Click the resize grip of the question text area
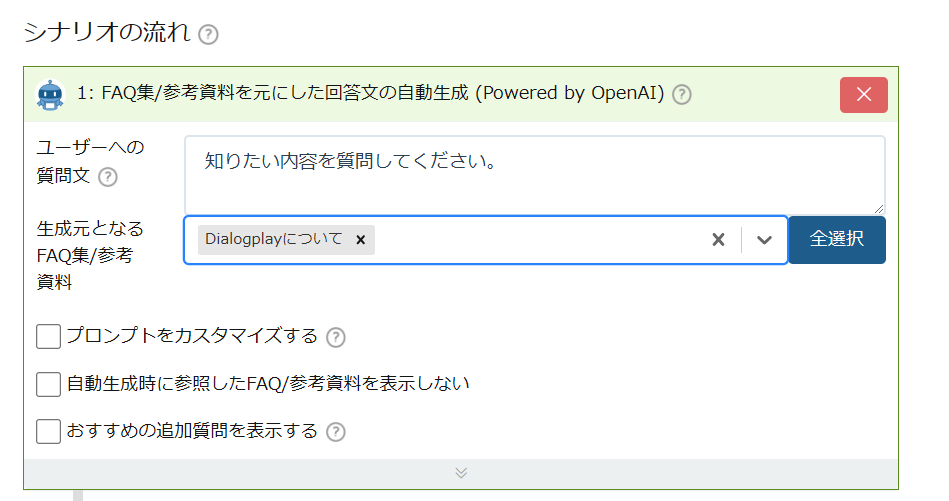949x501 pixels. (x=879, y=208)
